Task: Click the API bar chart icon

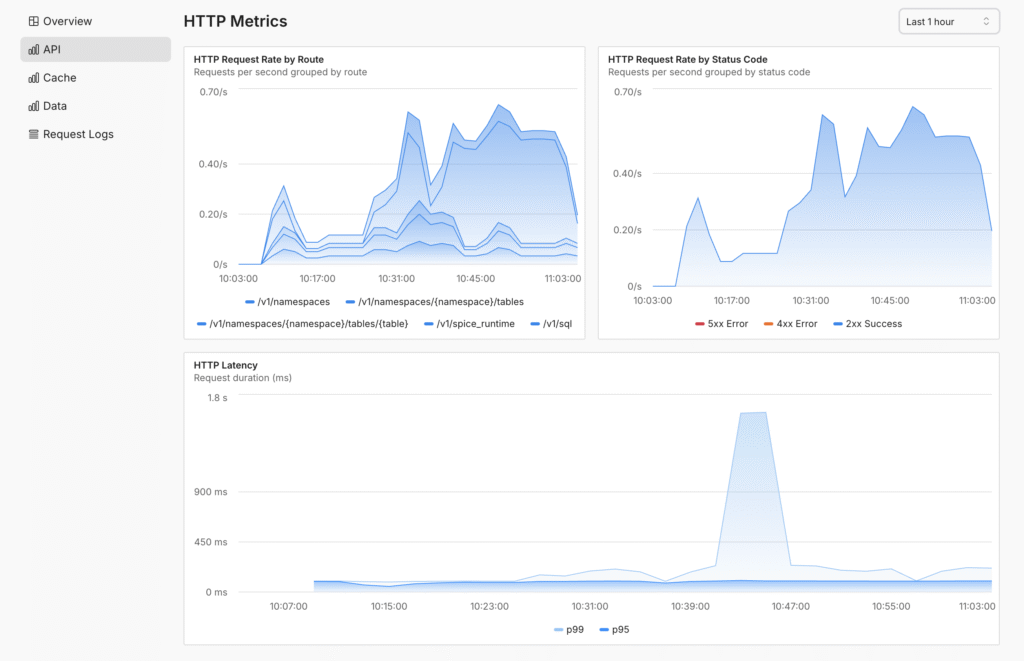Action: pyautogui.click(x=34, y=49)
